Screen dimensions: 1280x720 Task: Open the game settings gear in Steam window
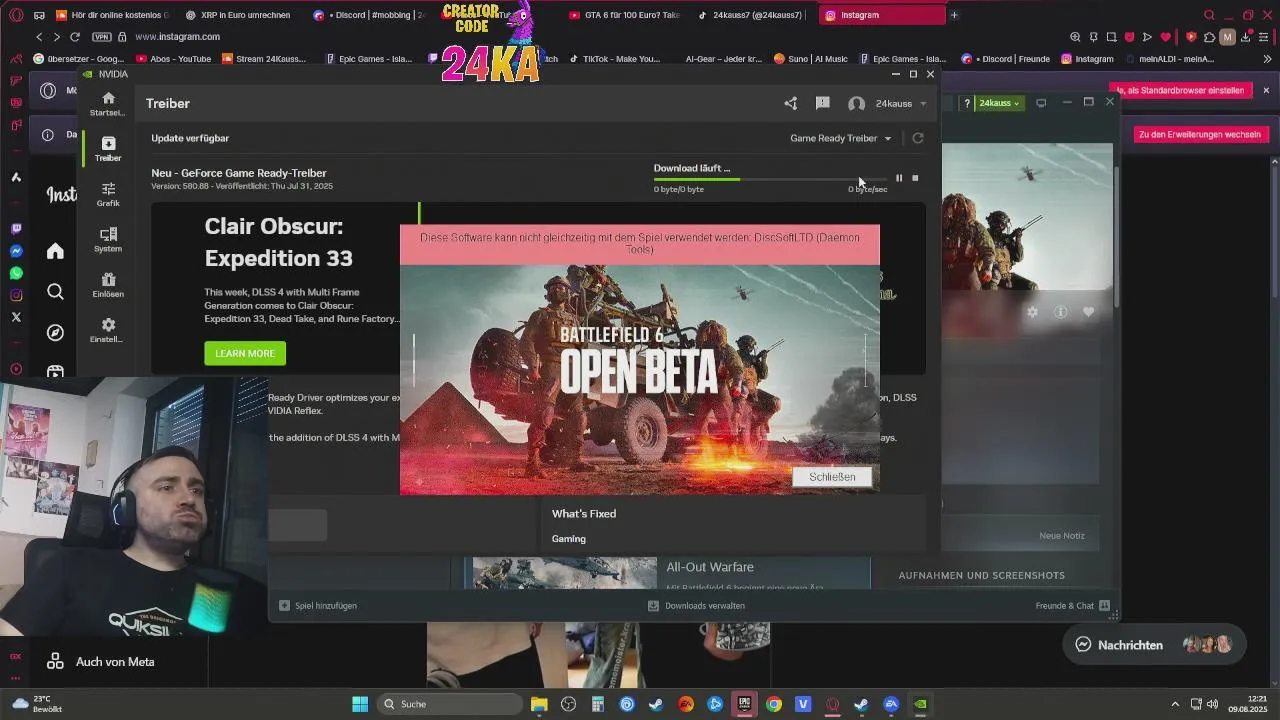click(1032, 312)
